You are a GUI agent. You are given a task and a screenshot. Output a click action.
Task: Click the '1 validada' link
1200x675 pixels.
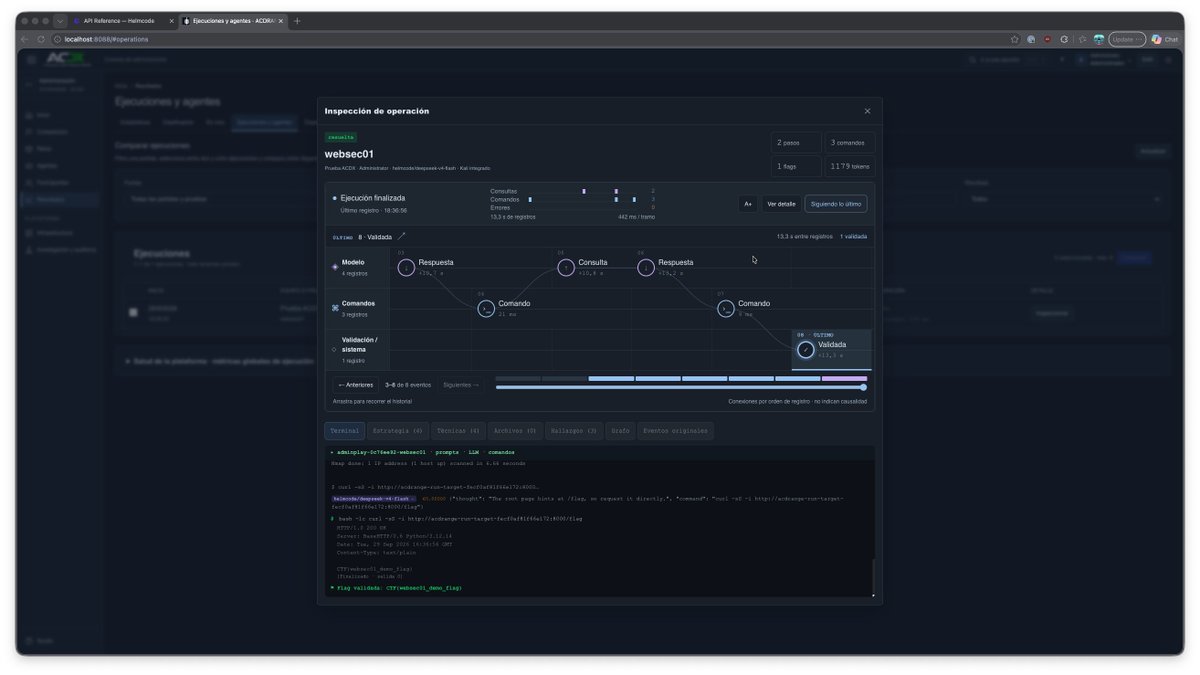[854, 237]
